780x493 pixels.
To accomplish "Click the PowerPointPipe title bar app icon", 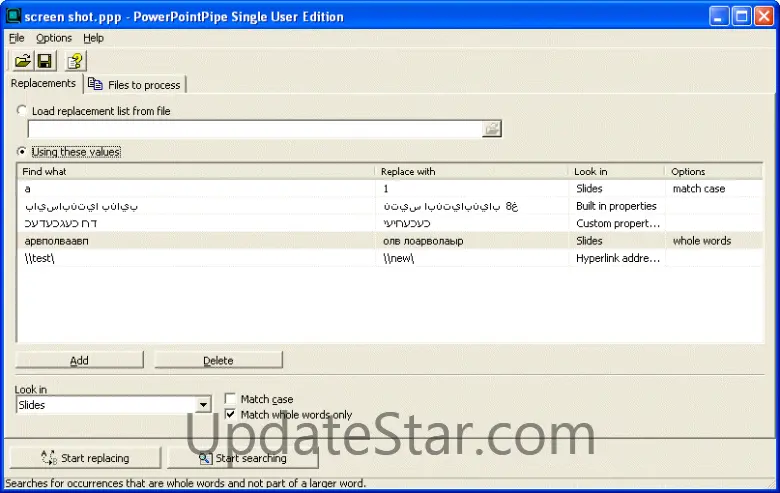I will (x=13, y=16).
